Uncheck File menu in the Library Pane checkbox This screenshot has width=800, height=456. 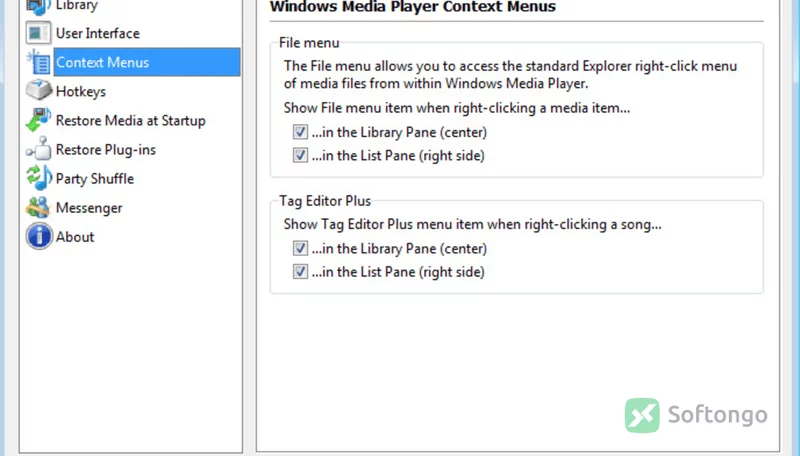[300, 132]
